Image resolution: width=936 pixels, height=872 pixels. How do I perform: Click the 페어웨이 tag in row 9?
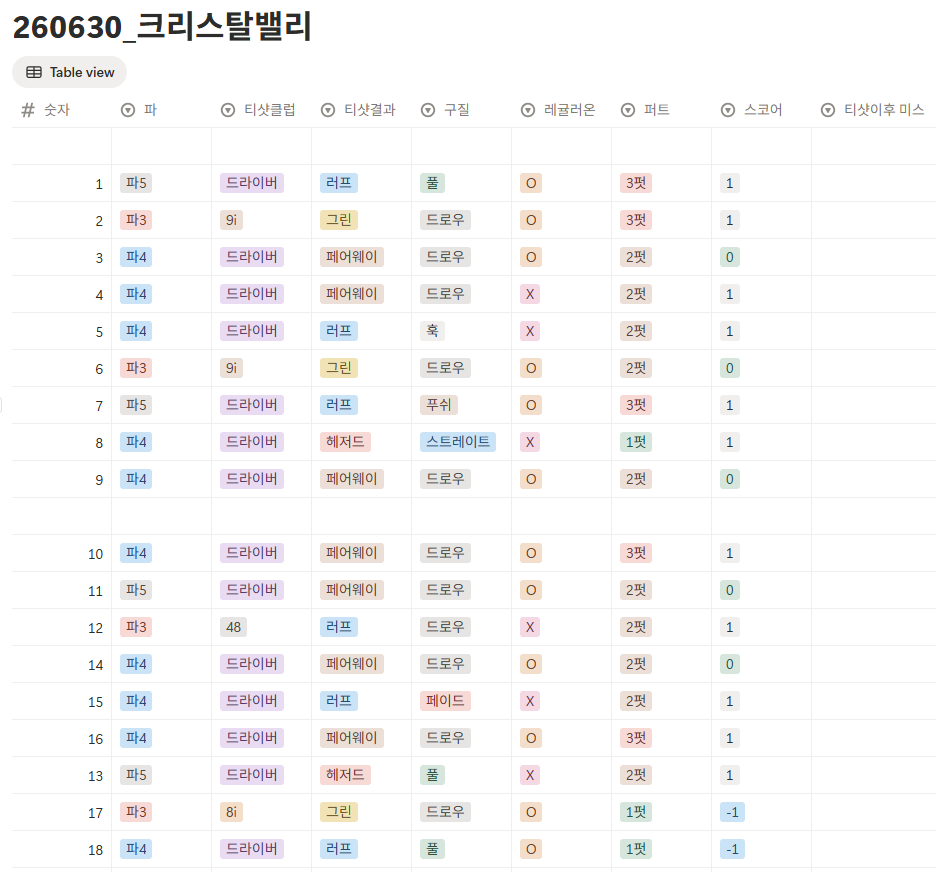click(x=352, y=479)
